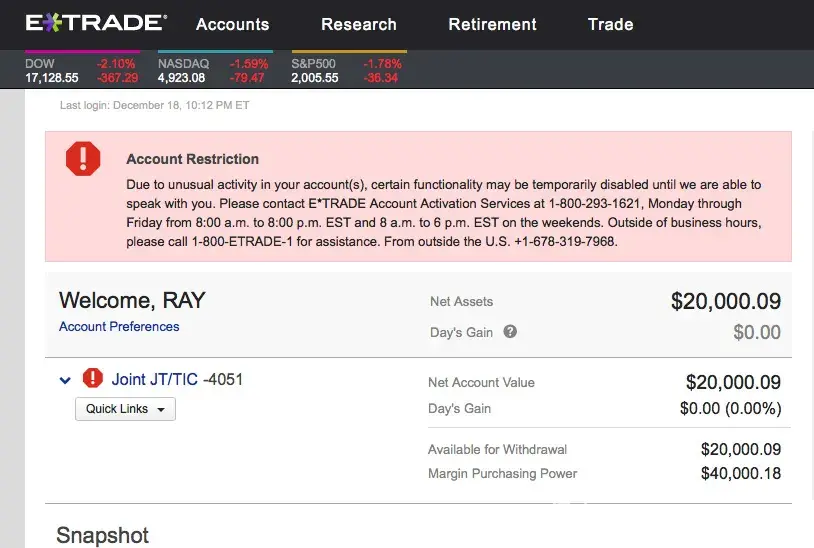Click the S&P500 value 2,005.55

(x=315, y=78)
